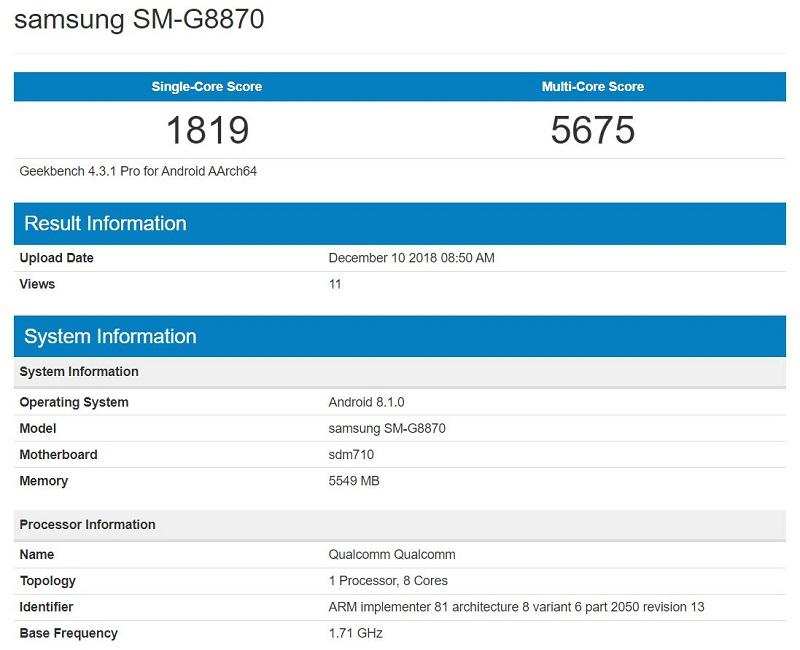
Task: Select the Multi-Core Score column header
Action: point(593,87)
